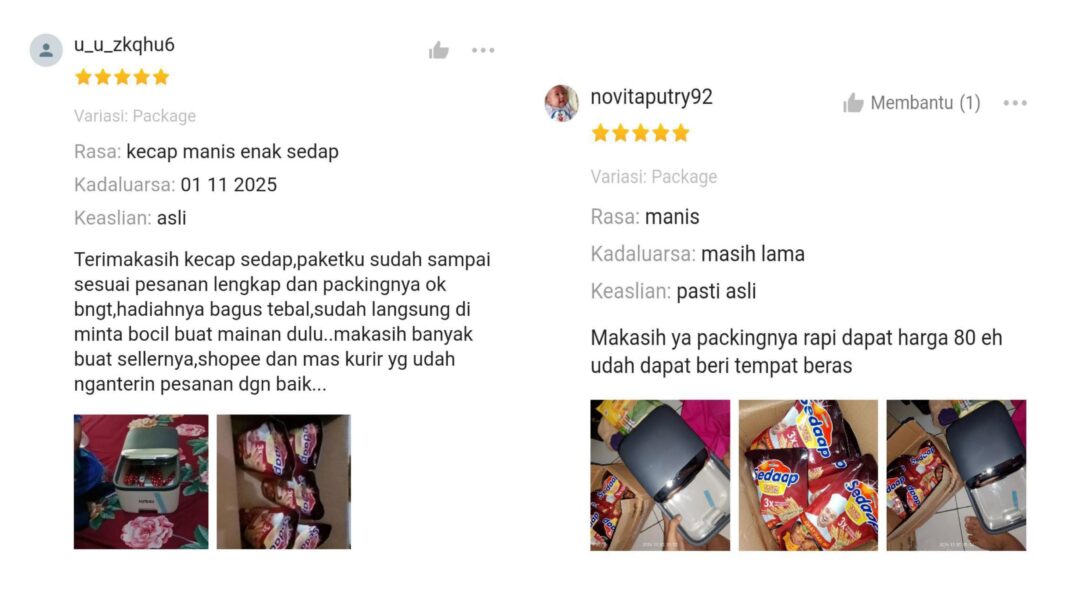Viewport: 1068px width, 601px height.
Task: View the kecap packets in box photo
Action: click(283, 482)
